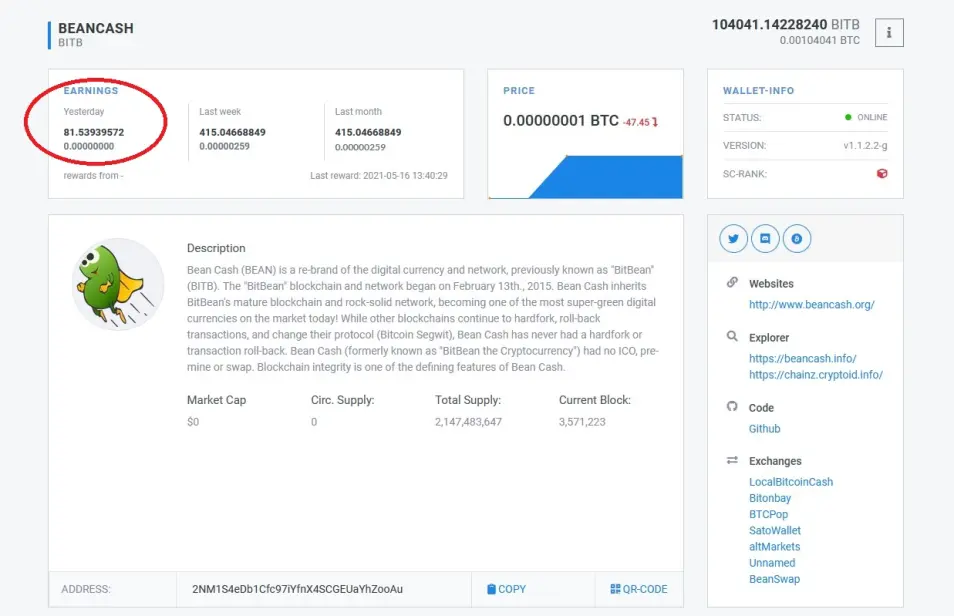Screen dimensions: 954x616
Task: Click the 0.00104041 BTC balance value
Action: [820, 40]
